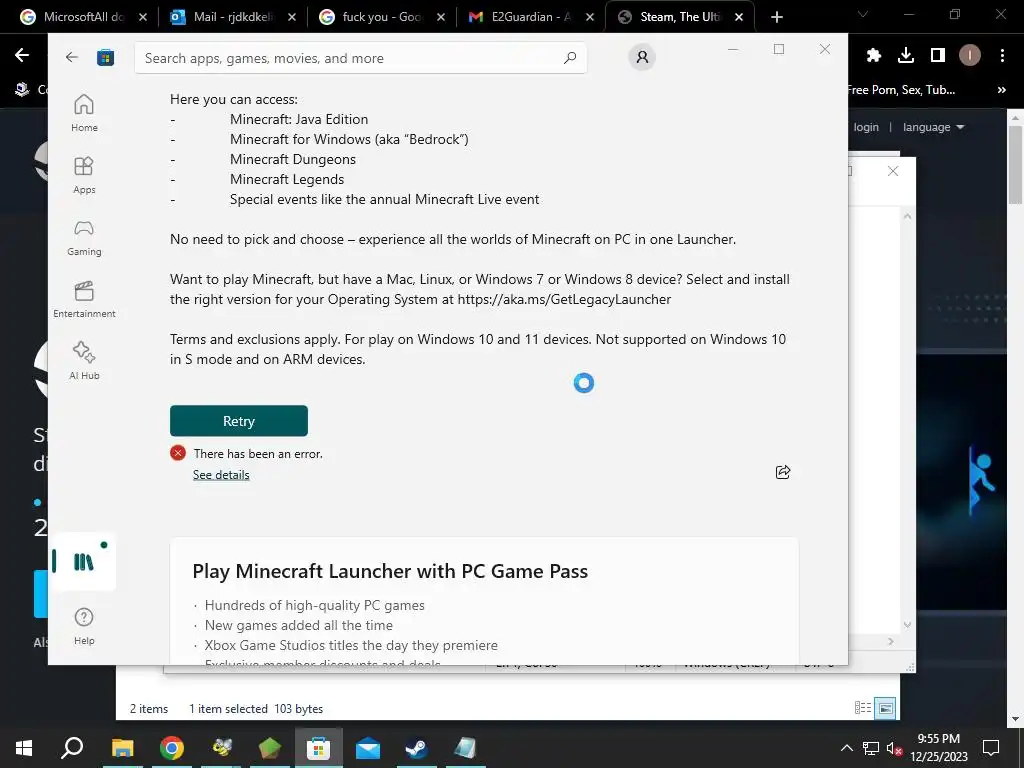The image size is (1024, 768).
Task: Open Chrome from taskbar
Action: click(172, 748)
